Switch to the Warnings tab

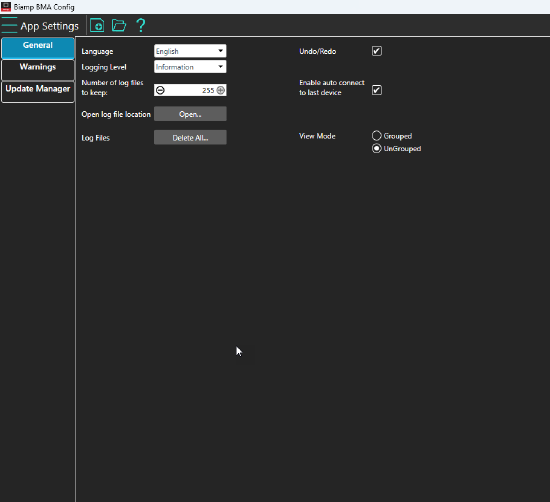click(x=38, y=70)
